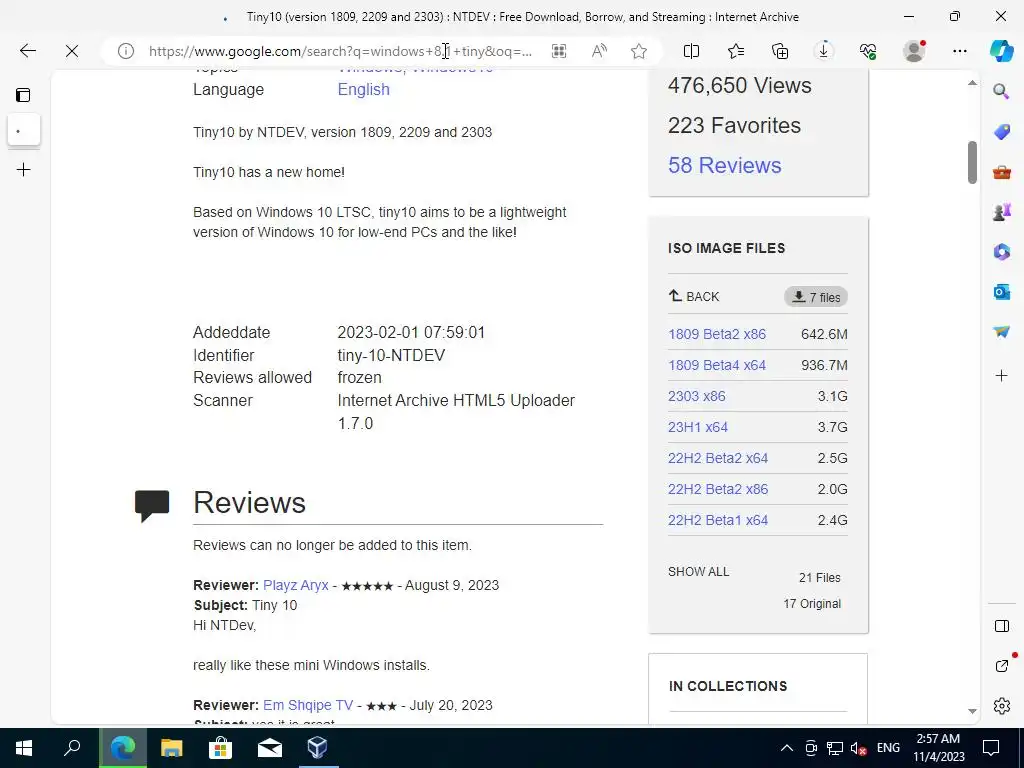Show hidden system tray icons
The height and width of the screenshot is (768, 1024).
pyautogui.click(x=787, y=748)
